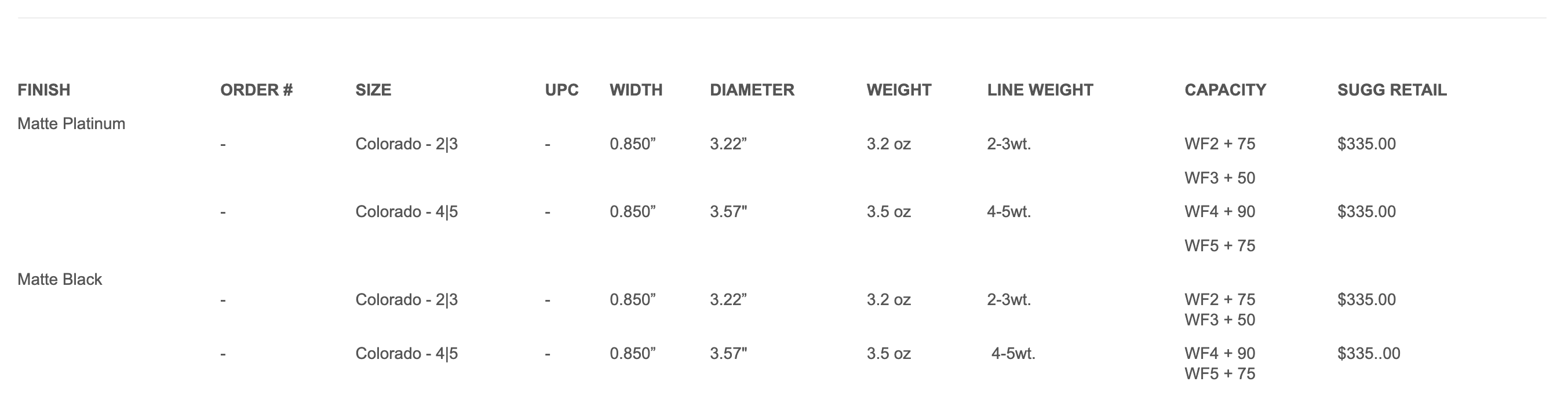The height and width of the screenshot is (418, 1568).
Task: Click the CAPACITY column header
Action: click(1225, 90)
